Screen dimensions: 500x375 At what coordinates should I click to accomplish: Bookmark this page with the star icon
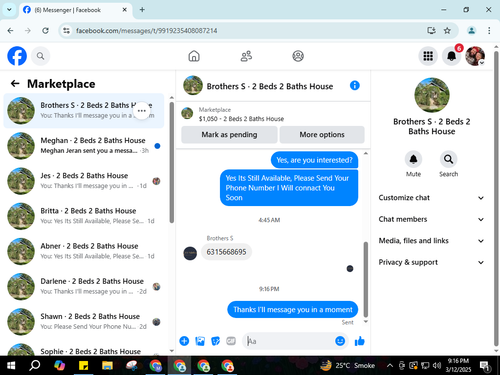(447, 31)
